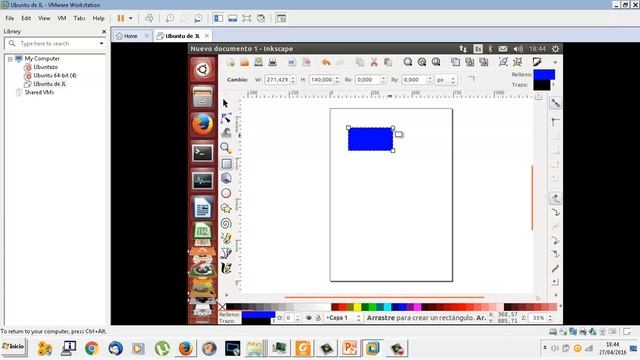Open the VMware View menu
The width and height of the screenshot is (640, 360).
[x=44, y=18]
